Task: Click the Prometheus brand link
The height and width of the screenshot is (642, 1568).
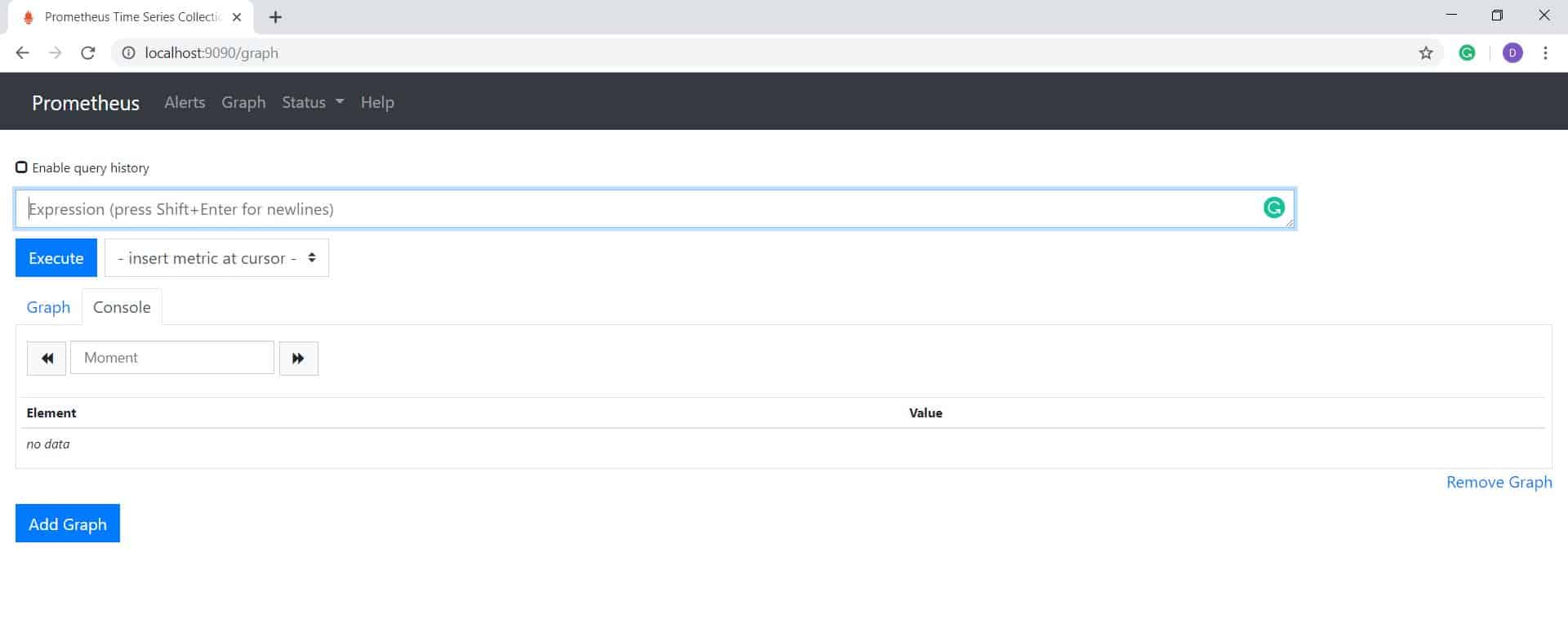Action: (x=86, y=103)
